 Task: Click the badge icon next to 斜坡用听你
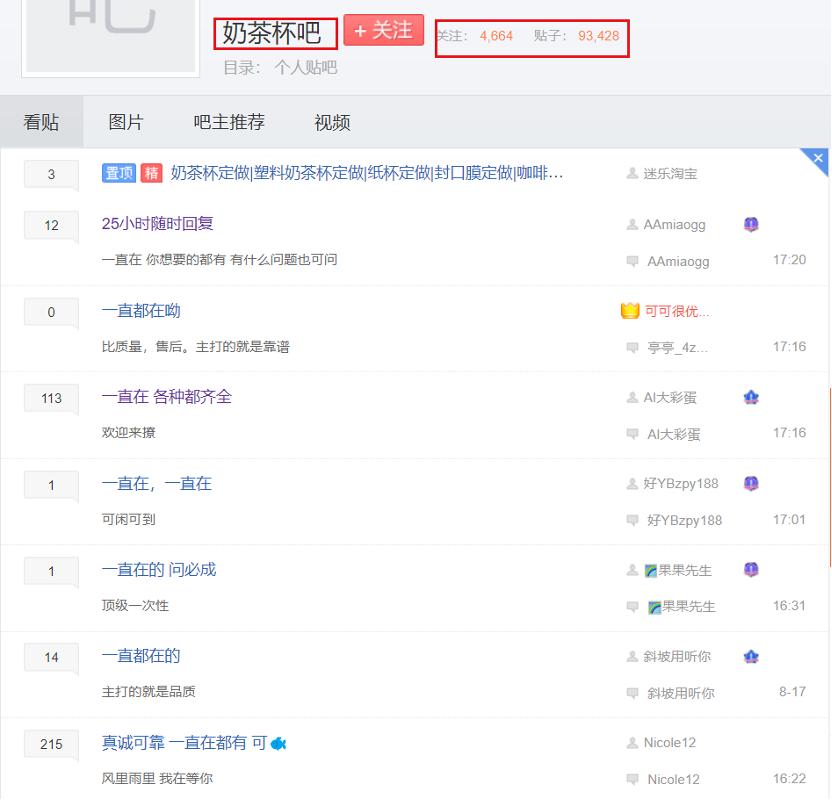(751, 656)
